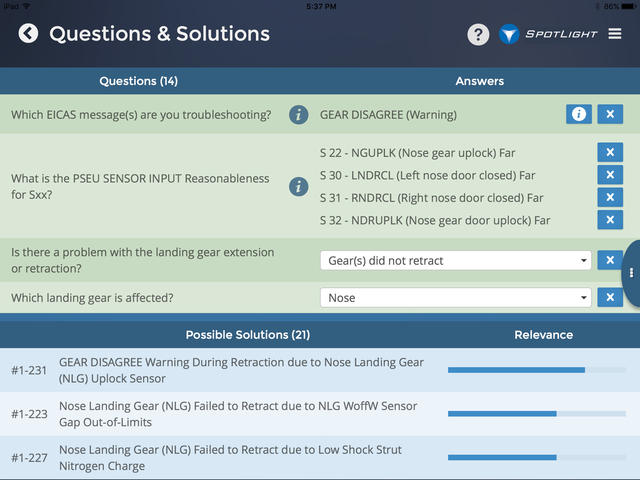The width and height of the screenshot is (640, 480).
Task: Select 'landing gear extension or retraction' question
Action: (142, 260)
